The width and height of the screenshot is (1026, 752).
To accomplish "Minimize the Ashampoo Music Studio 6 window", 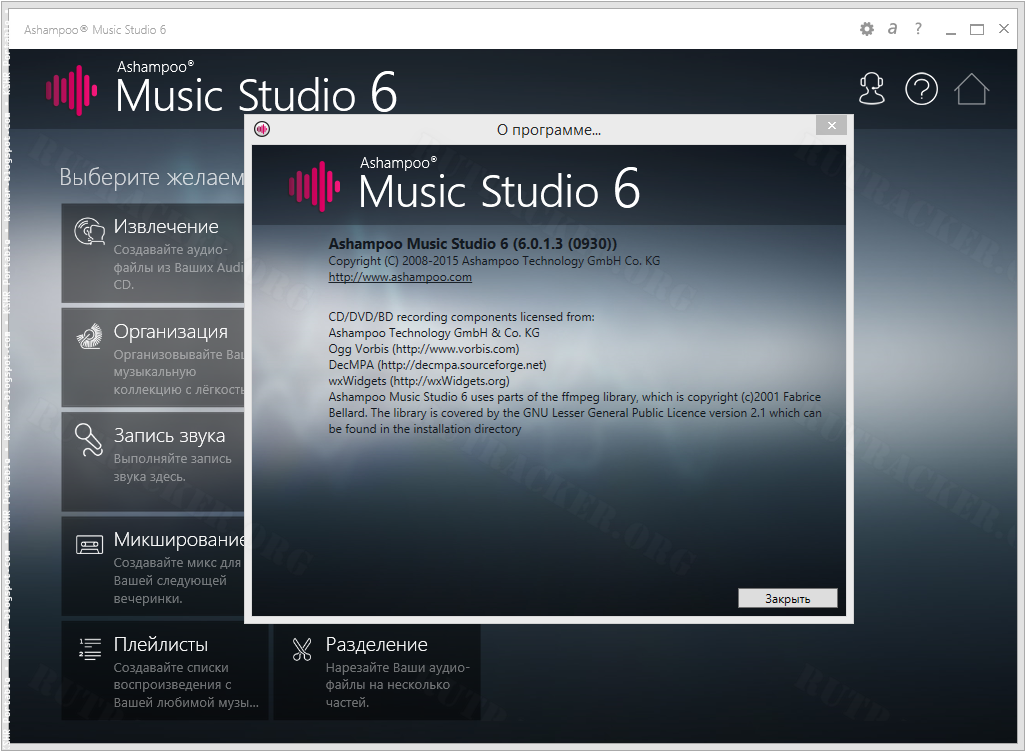I will [x=949, y=29].
